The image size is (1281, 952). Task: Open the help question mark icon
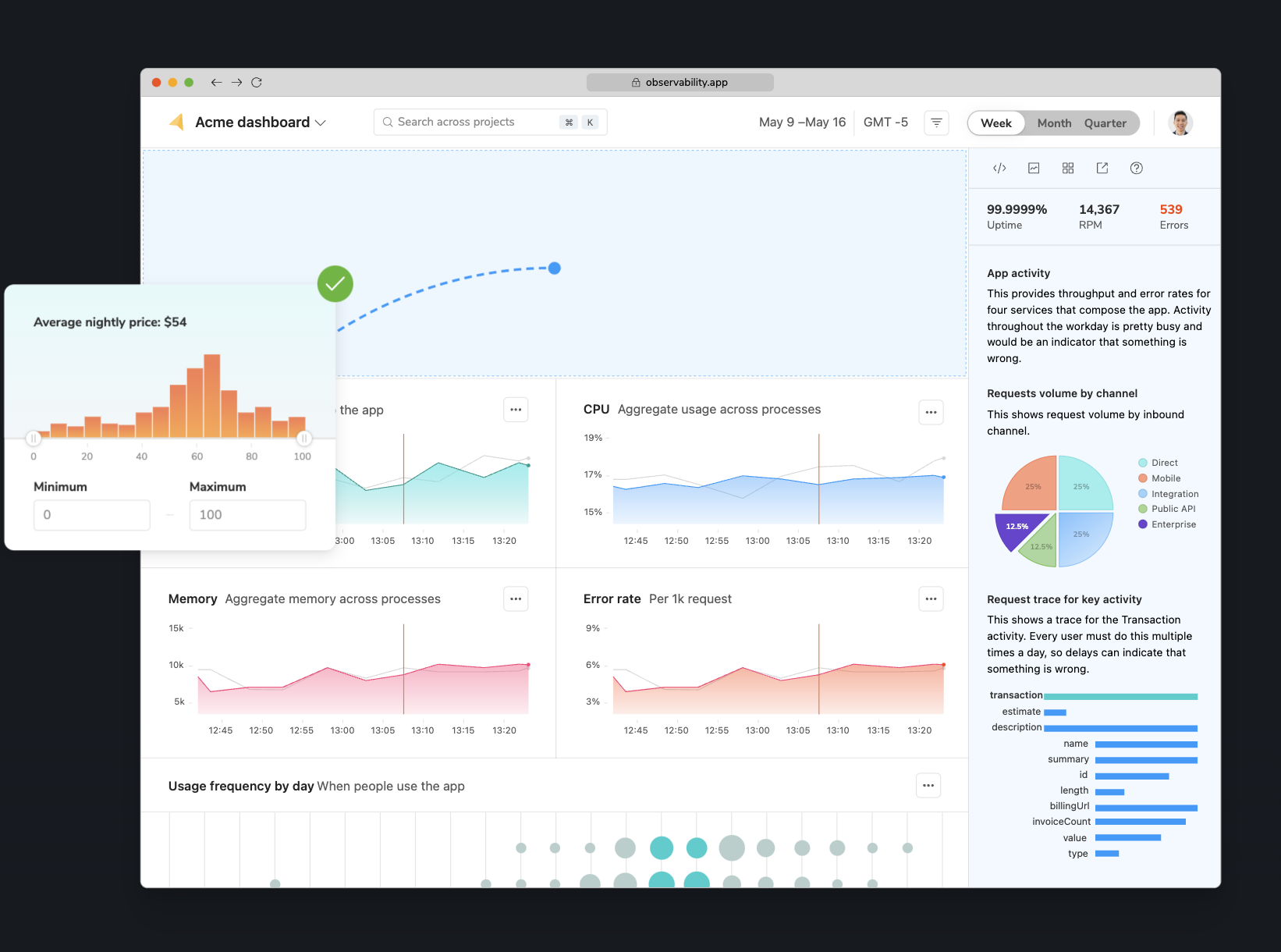pyautogui.click(x=1137, y=168)
